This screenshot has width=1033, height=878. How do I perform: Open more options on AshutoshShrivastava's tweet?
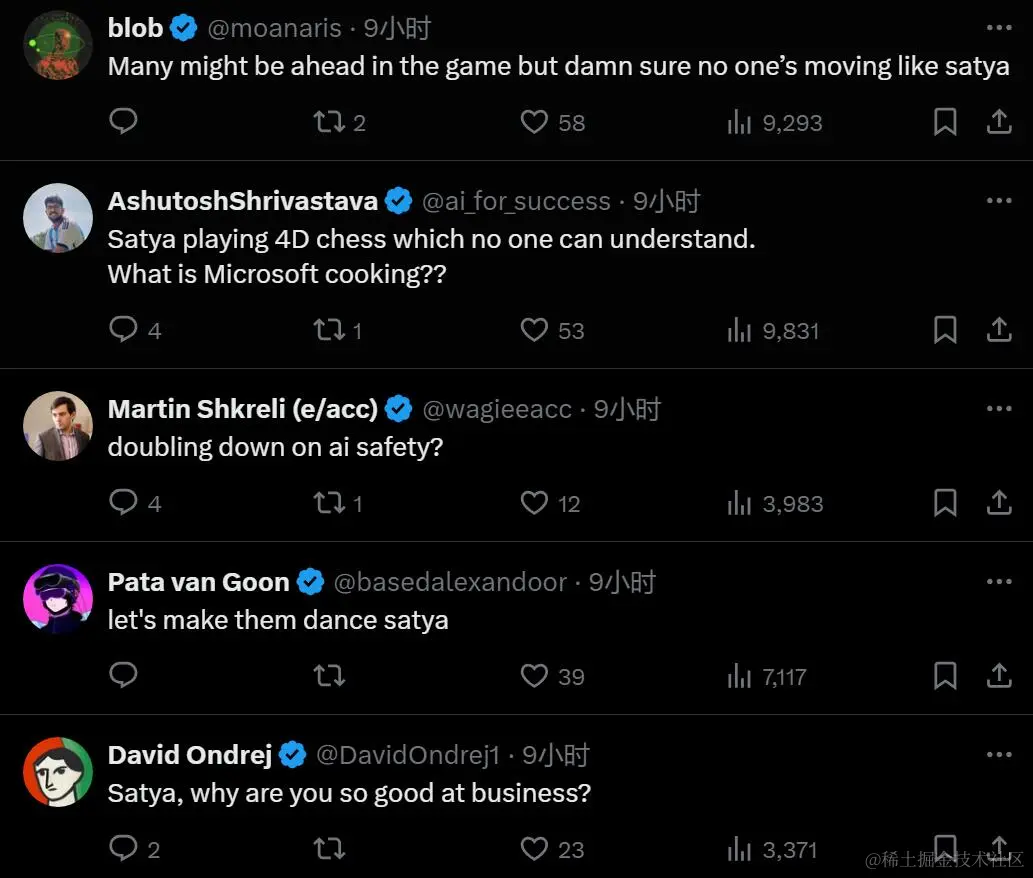click(x=999, y=201)
